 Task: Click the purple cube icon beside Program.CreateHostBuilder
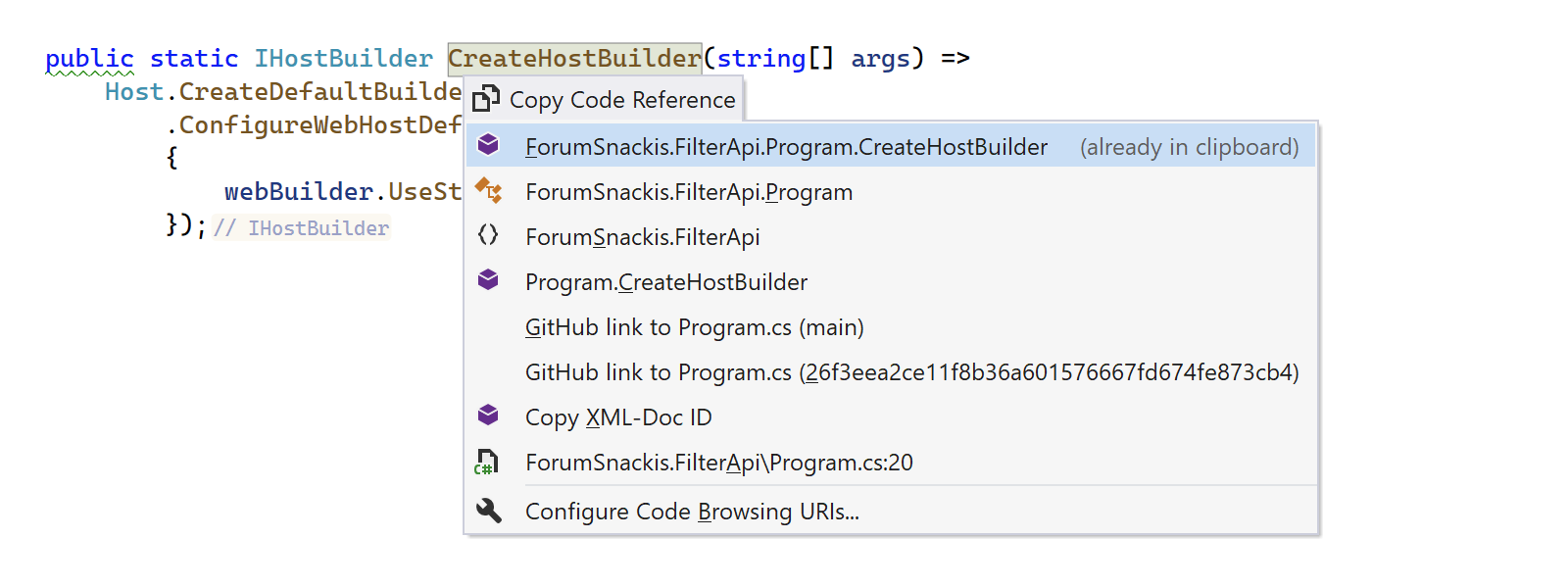(488, 280)
